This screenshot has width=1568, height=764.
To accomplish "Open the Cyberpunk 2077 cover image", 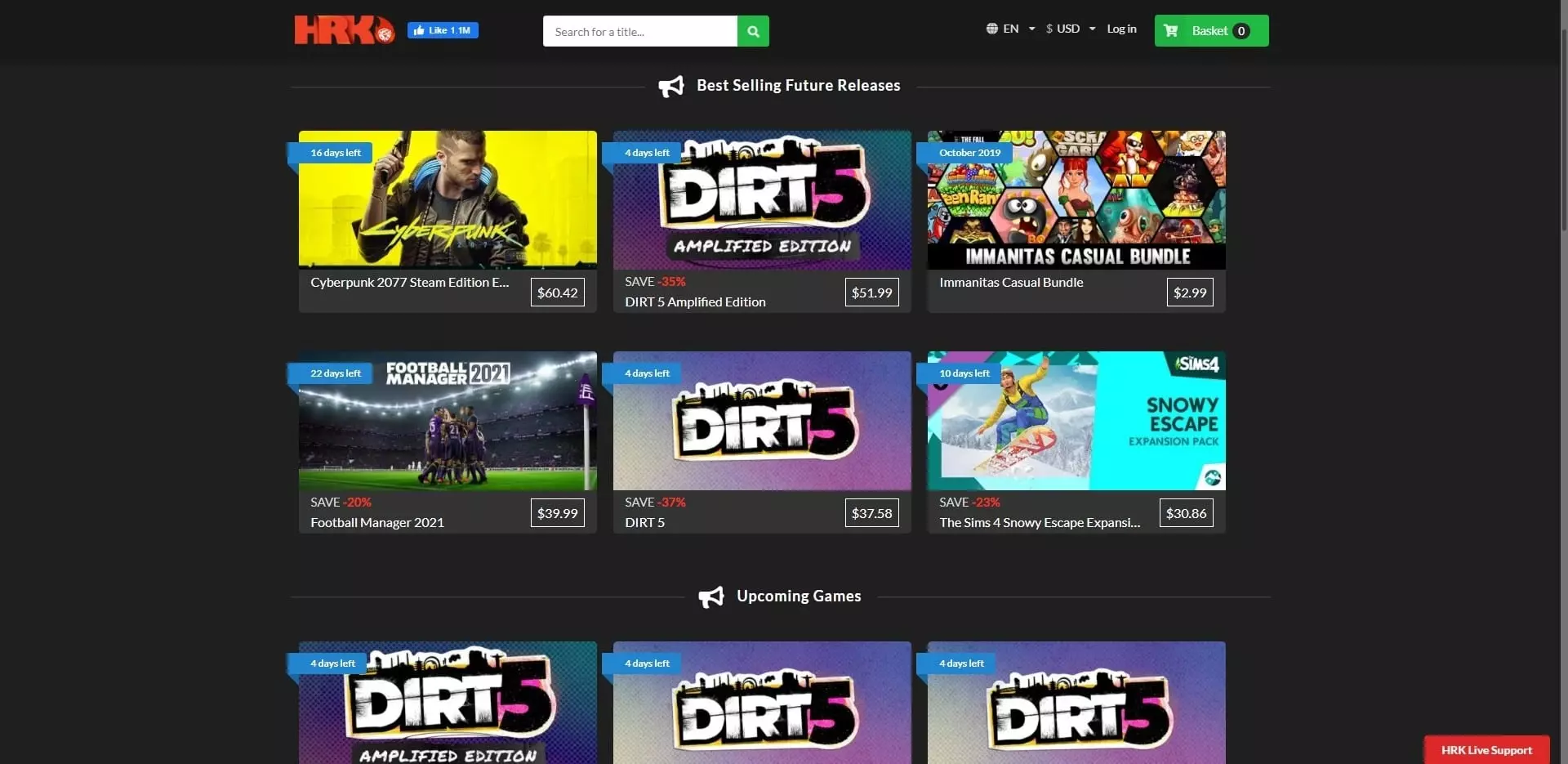I will point(448,199).
